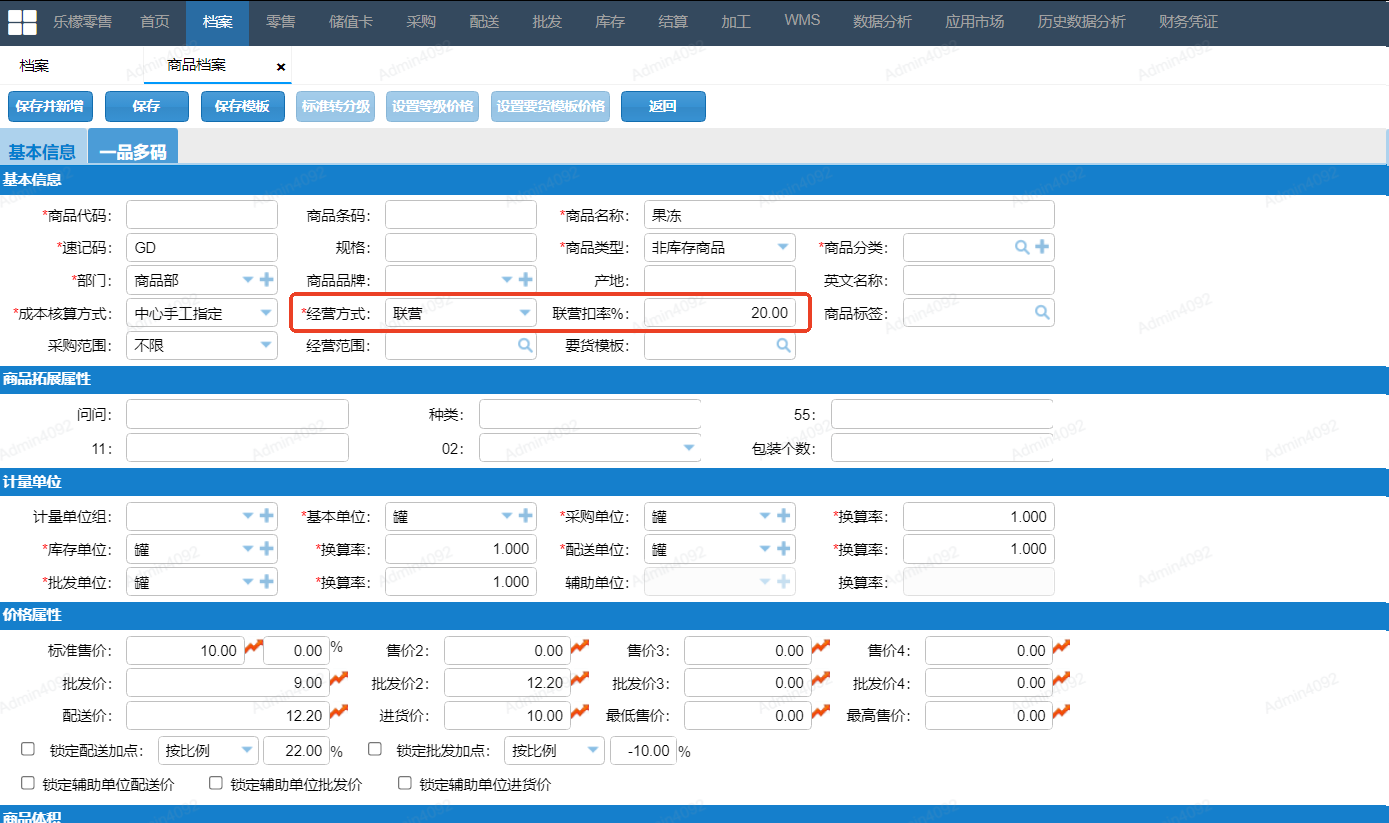Search 要货模板 magnifier icon
The width and height of the screenshot is (1389, 823).
[x=783, y=345]
